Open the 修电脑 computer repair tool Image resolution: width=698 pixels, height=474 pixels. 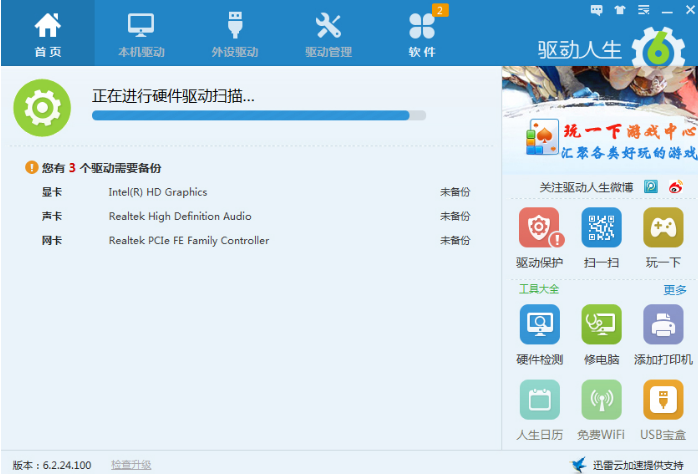pos(601,326)
